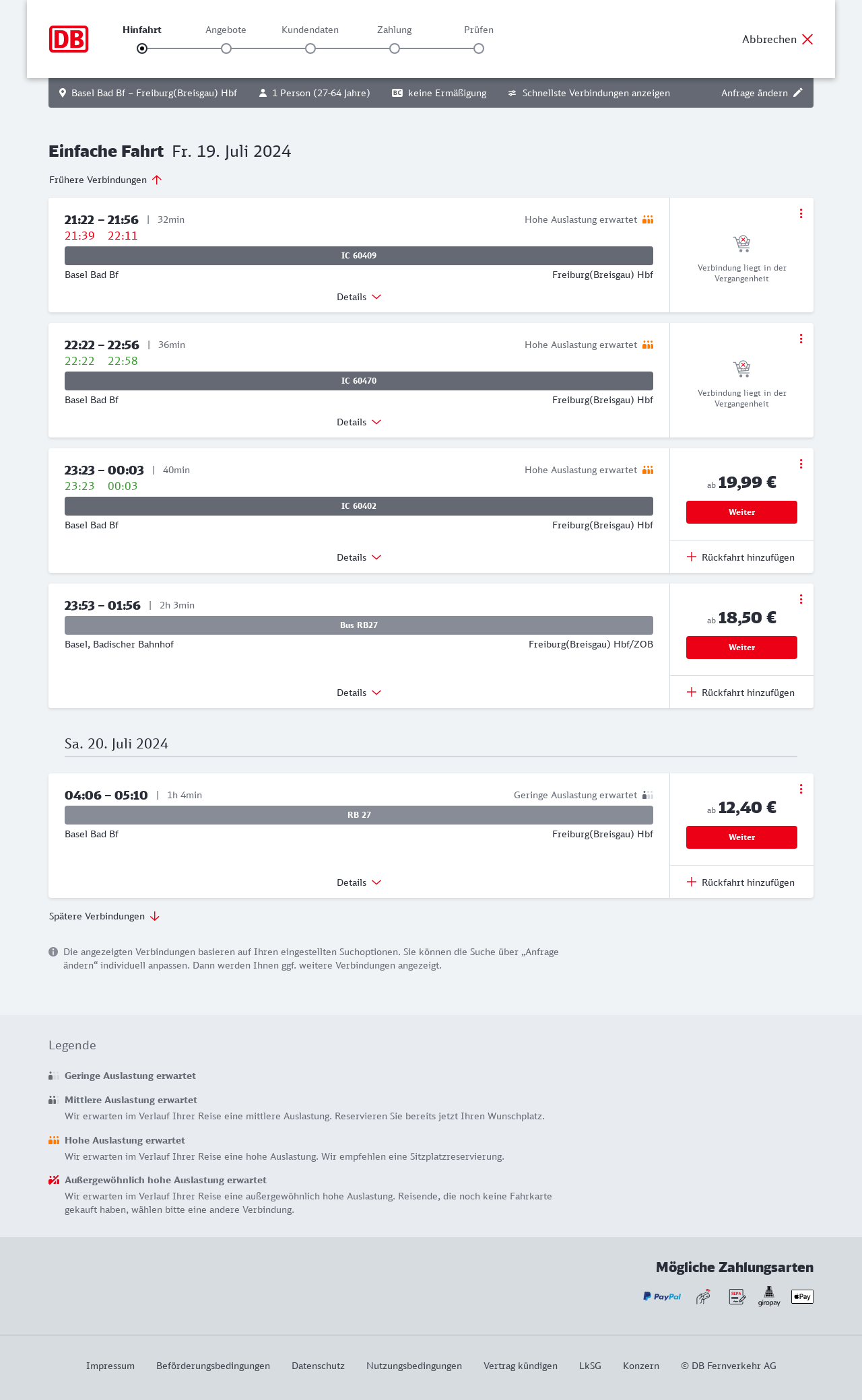Expand Details for IC 60409 connection

[x=359, y=297]
